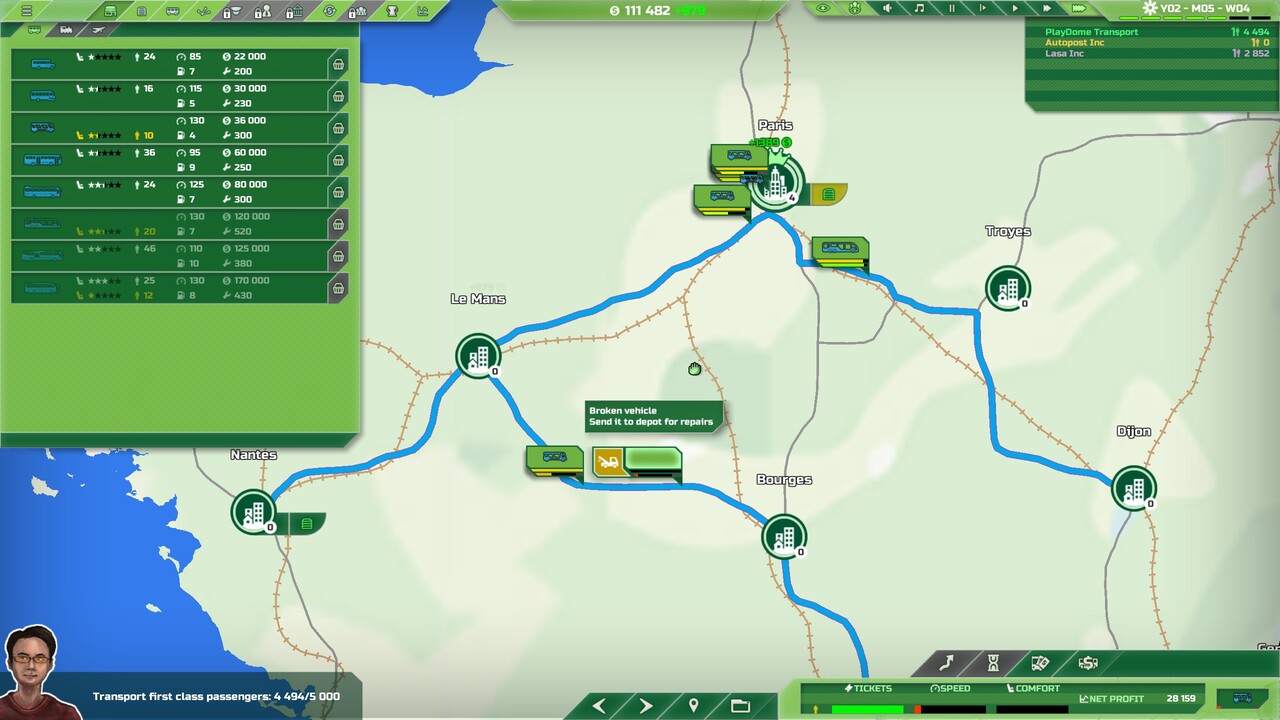The image size is (1280, 720).
Task: Go to previous vehicle arrow
Action: pyautogui.click(x=599, y=706)
